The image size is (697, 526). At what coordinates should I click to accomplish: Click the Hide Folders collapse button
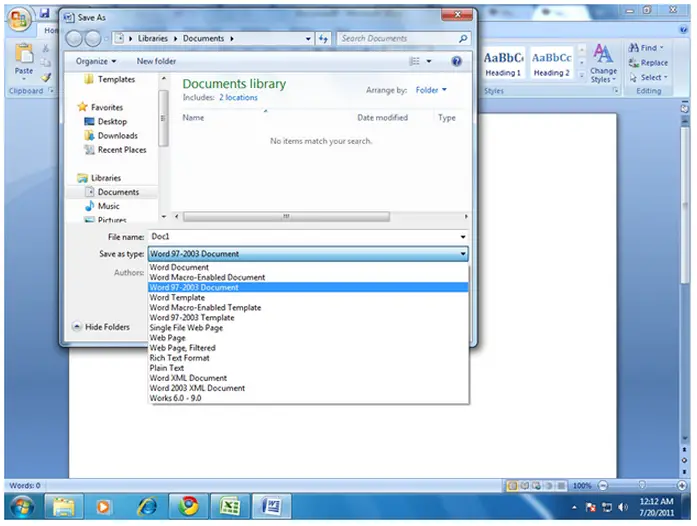click(100, 327)
